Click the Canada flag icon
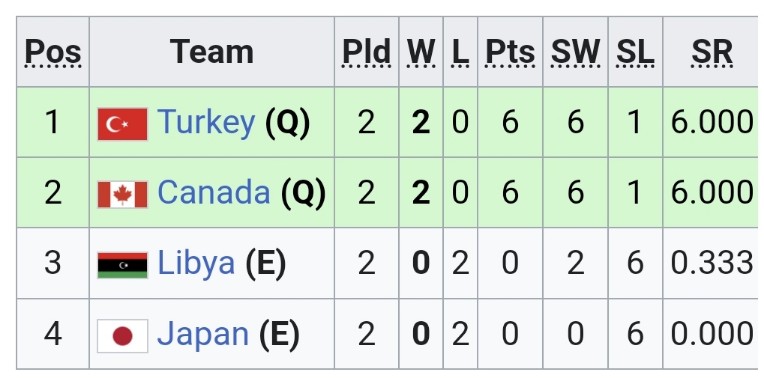764x378 pixels. pos(122,194)
